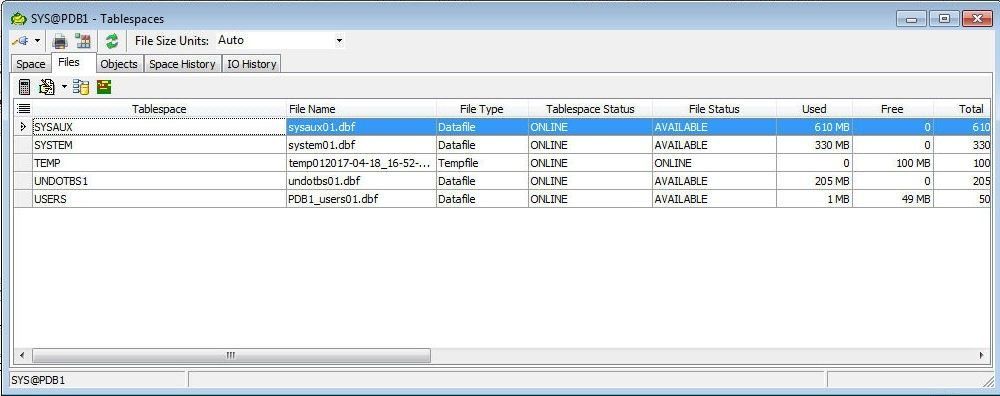The image size is (1000, 396).
Task: Open the Objects tab
Action: [x=119, y=64]
